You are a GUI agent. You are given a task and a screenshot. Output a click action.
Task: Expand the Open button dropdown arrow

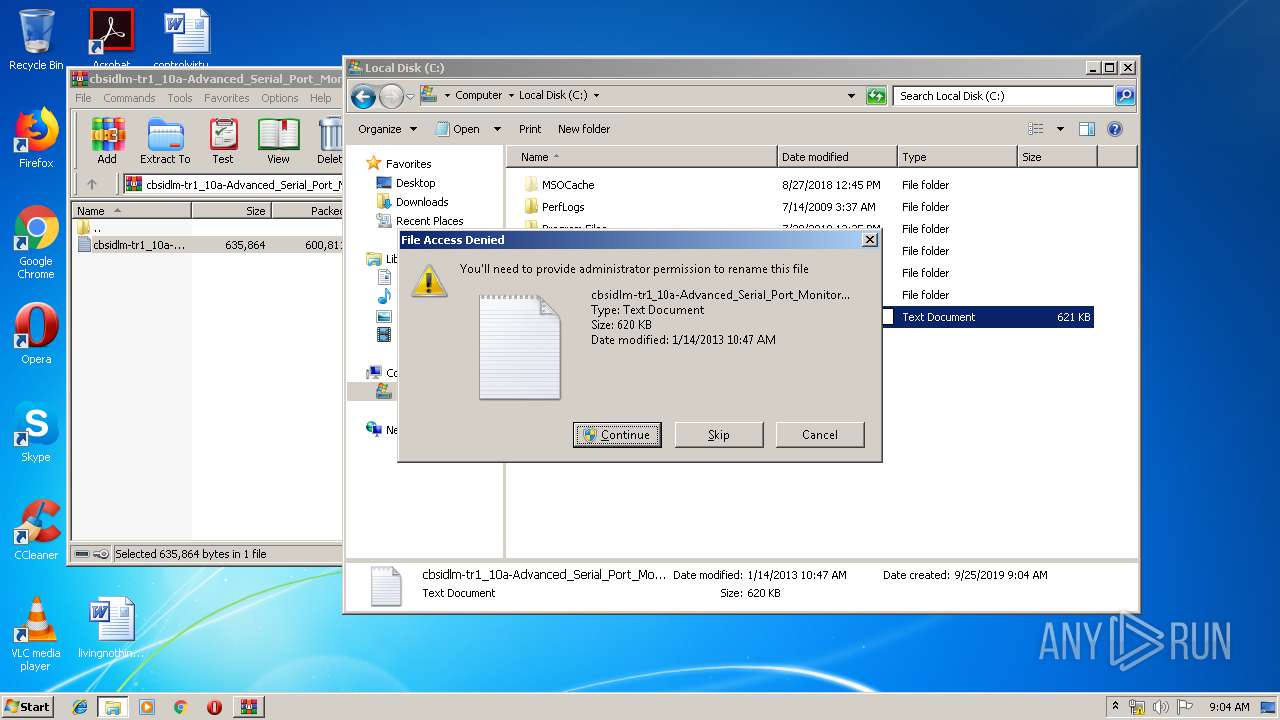coord(498,129)
